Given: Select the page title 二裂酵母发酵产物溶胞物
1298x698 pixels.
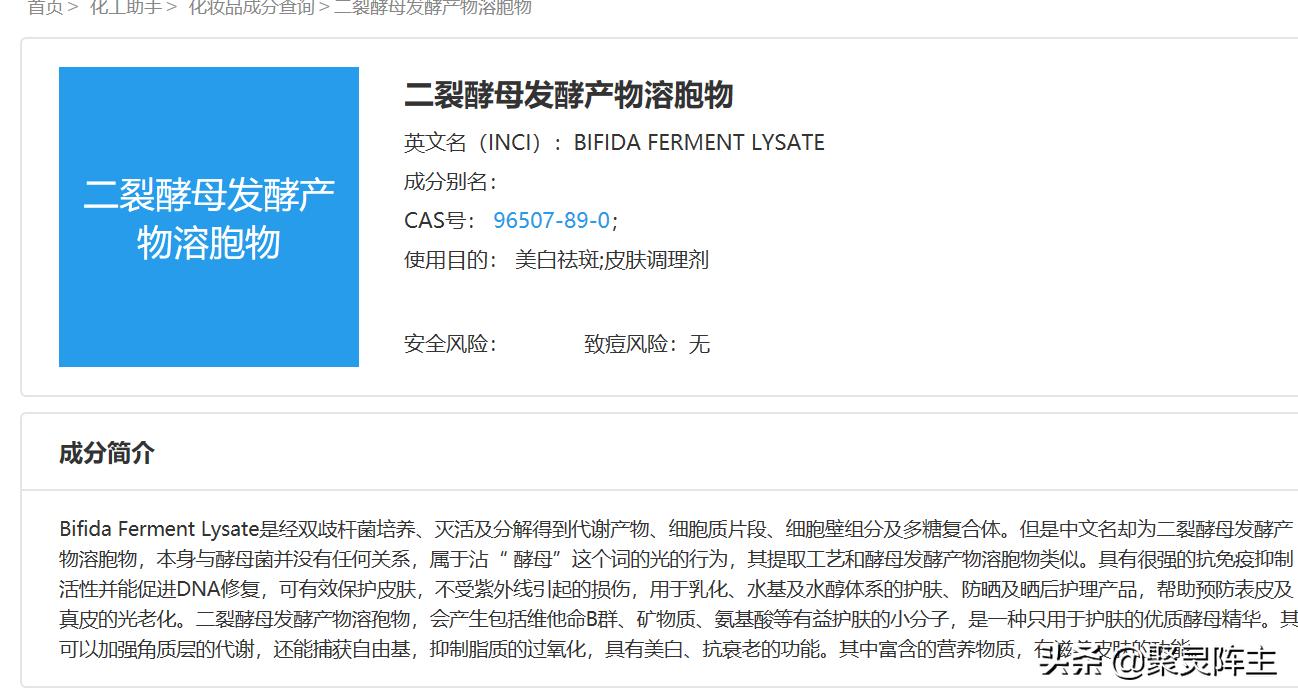Looking at the screenshot, I should pos(567,96).
